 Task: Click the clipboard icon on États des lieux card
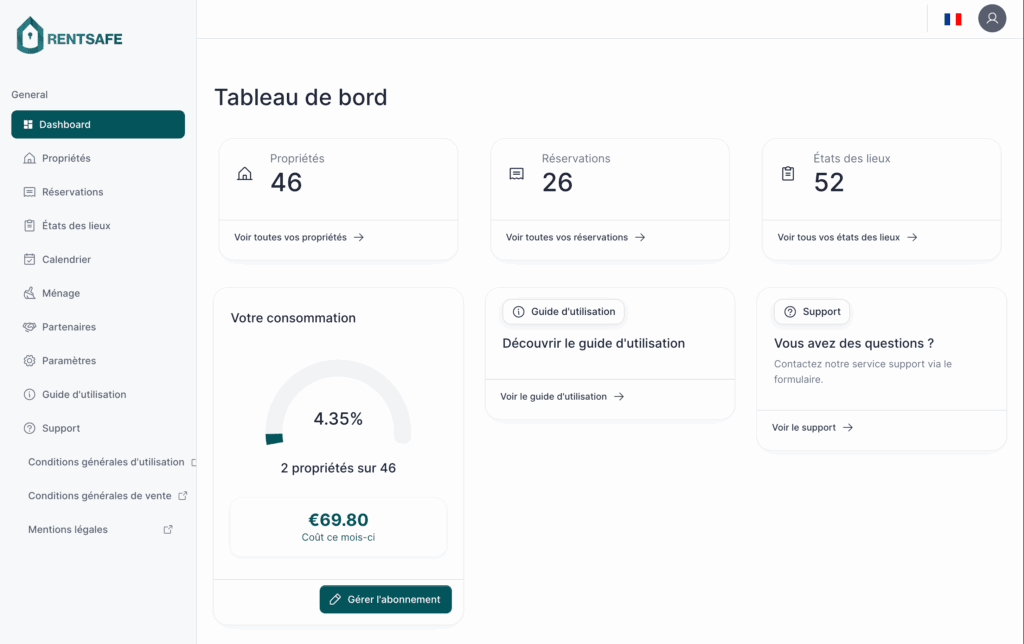click(788, 173)
